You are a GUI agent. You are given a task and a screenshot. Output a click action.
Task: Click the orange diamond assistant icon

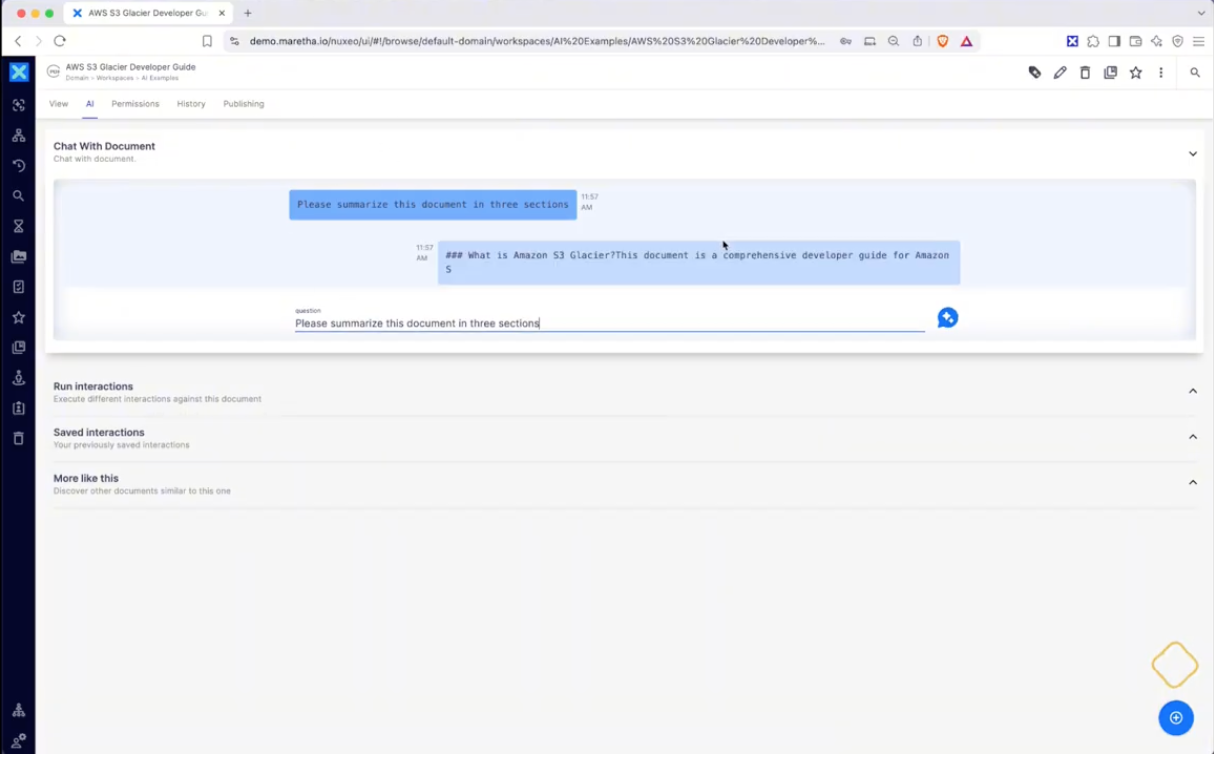[x=1175, y=665]
